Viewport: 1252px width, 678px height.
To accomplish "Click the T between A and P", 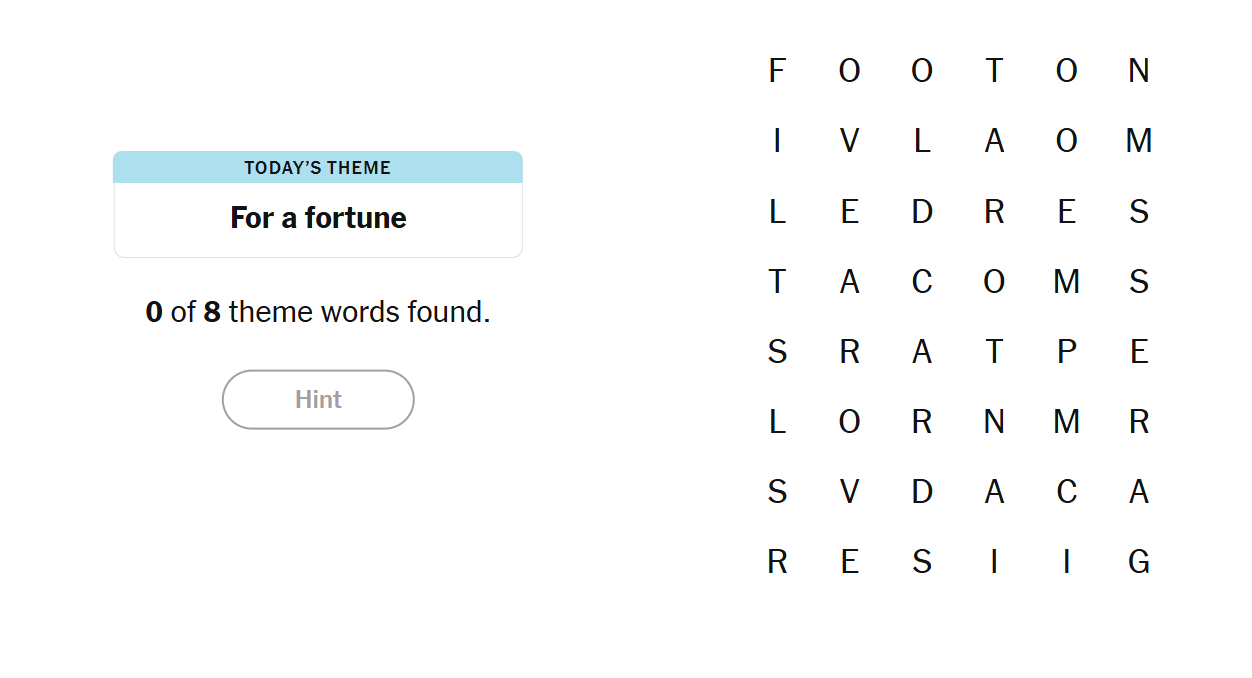I will coord(994,352).
